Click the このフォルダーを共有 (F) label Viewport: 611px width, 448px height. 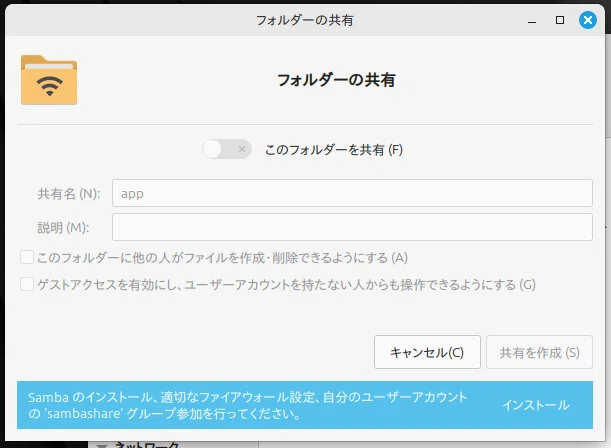click(334, 150)
